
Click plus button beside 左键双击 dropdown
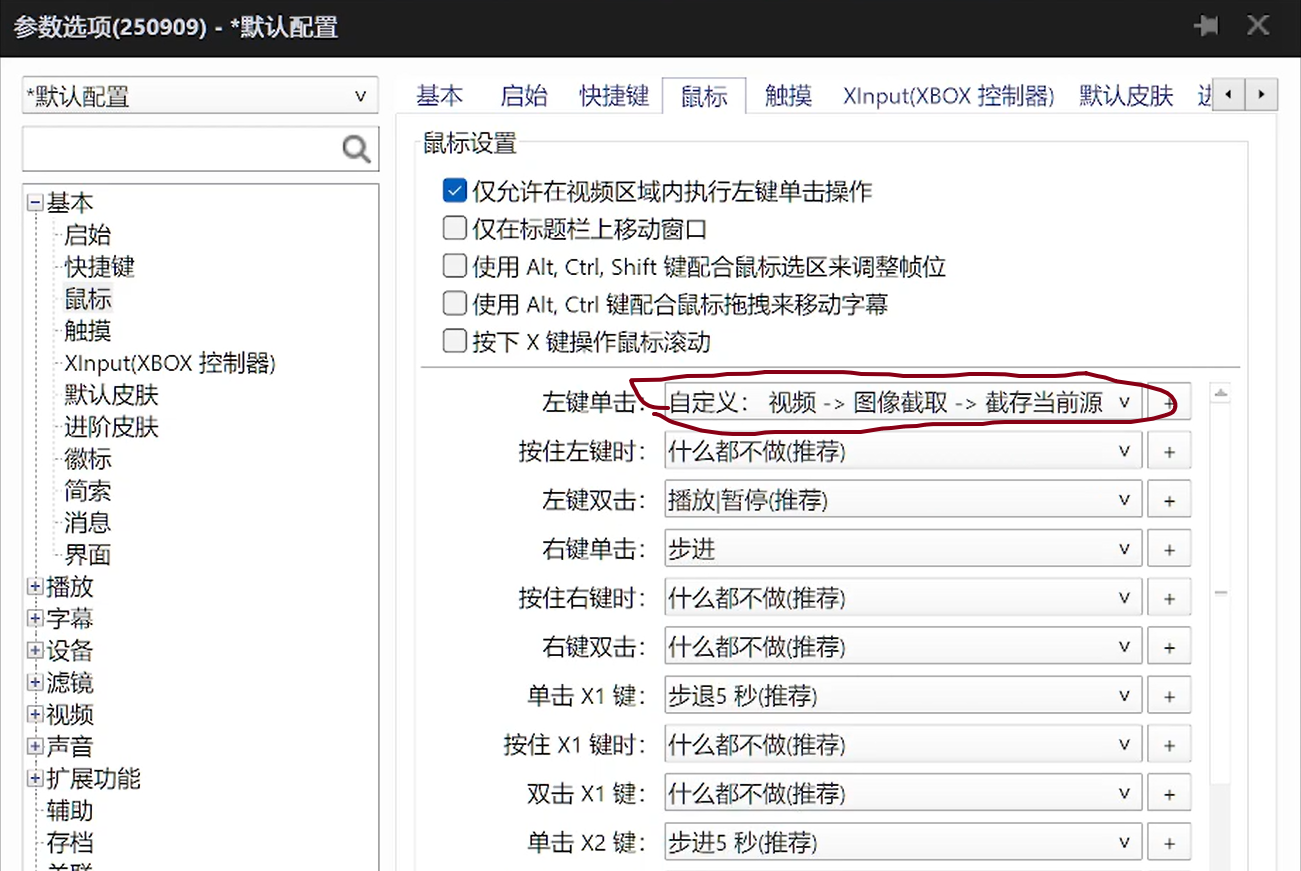pyautogui.click(x=1169, y=500)
